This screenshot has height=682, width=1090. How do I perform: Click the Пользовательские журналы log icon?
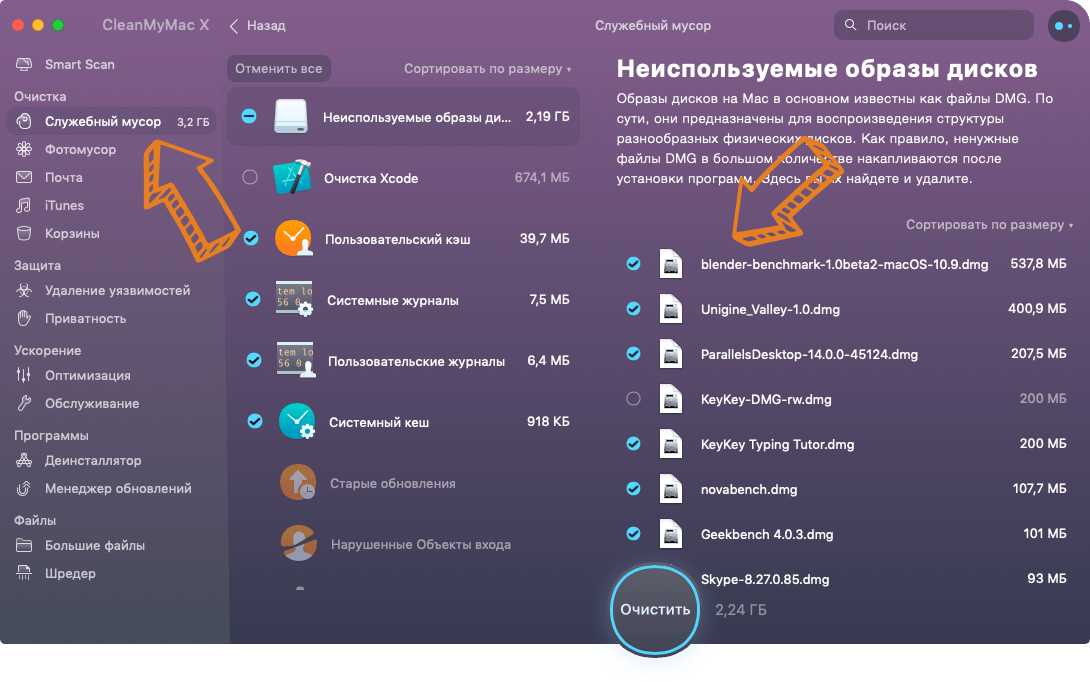tap(296, 360)
